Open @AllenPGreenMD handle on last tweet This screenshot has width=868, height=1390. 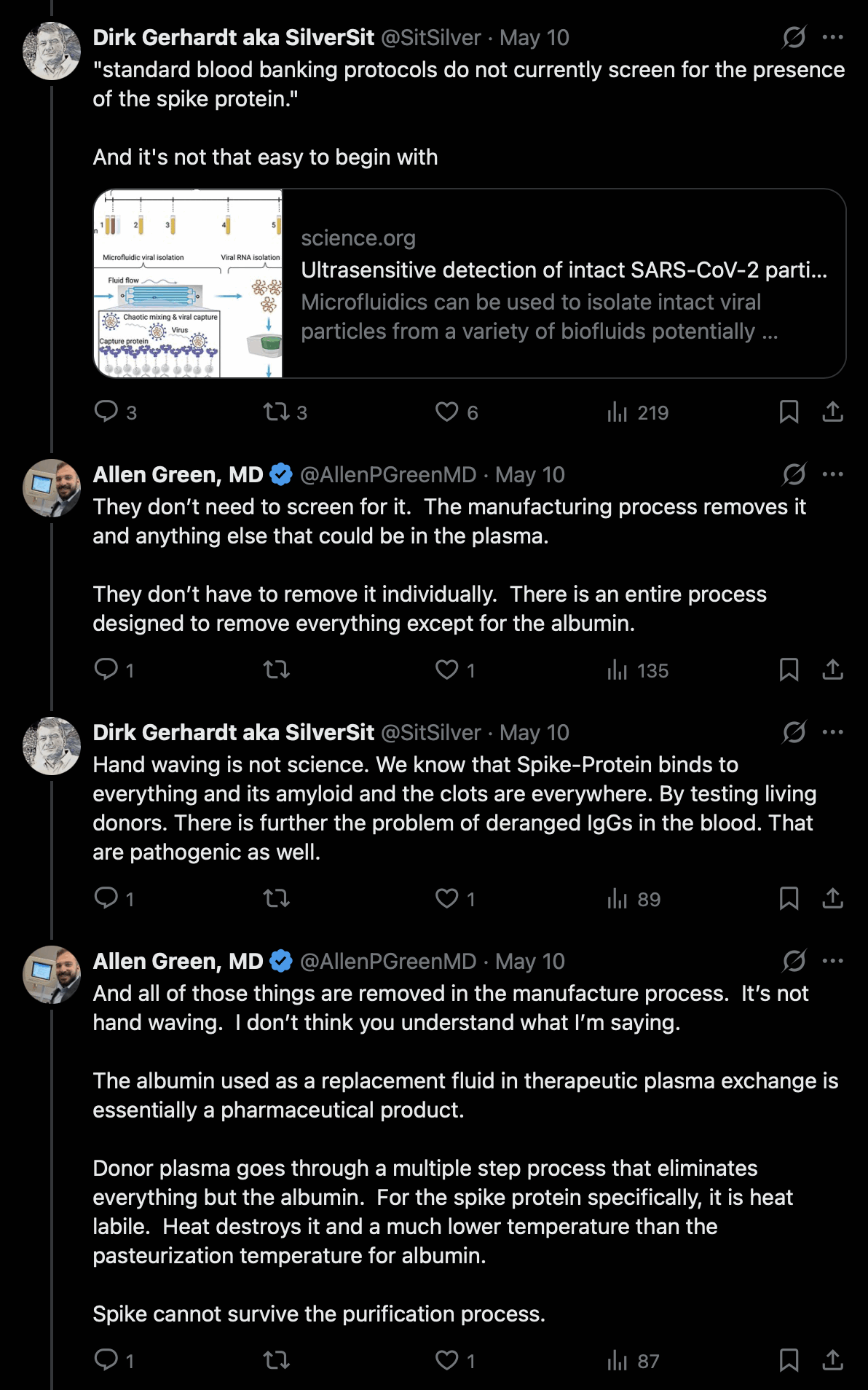coord(388,961)
